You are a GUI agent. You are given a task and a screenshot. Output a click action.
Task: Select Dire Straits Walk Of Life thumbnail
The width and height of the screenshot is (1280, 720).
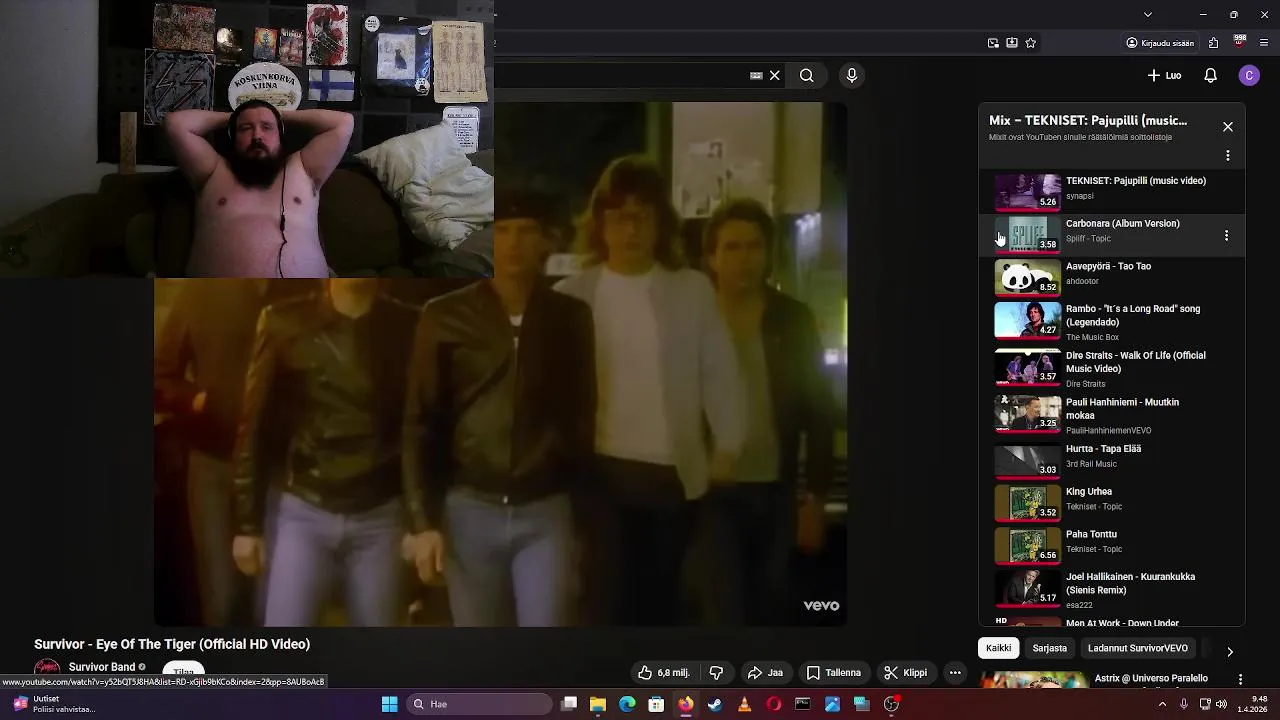point(1028,367)
